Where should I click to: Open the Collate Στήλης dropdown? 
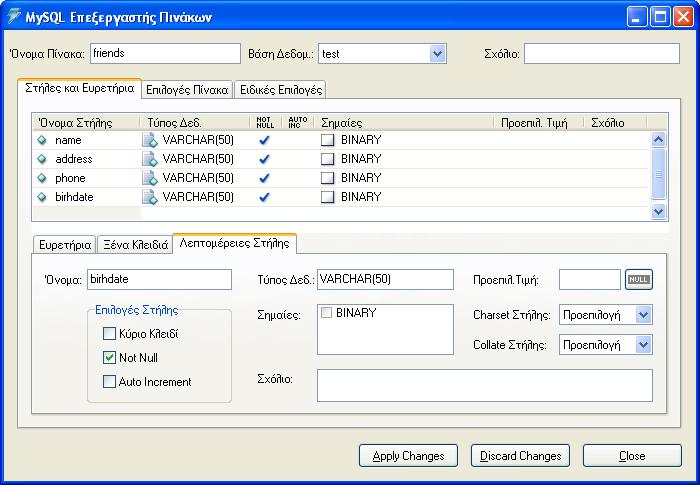click(x=643, y=345)
